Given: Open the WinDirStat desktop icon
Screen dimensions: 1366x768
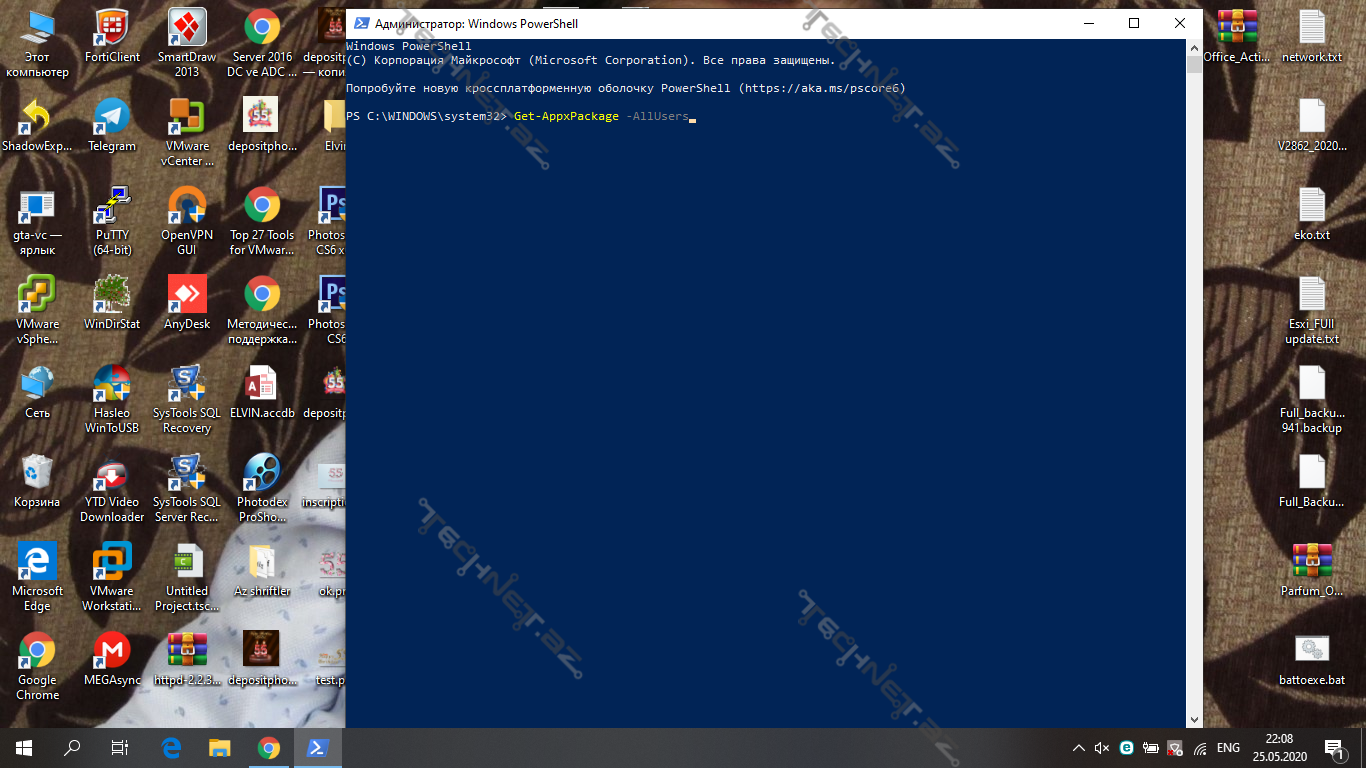Looking at the screenshot, I should point(112,295).
